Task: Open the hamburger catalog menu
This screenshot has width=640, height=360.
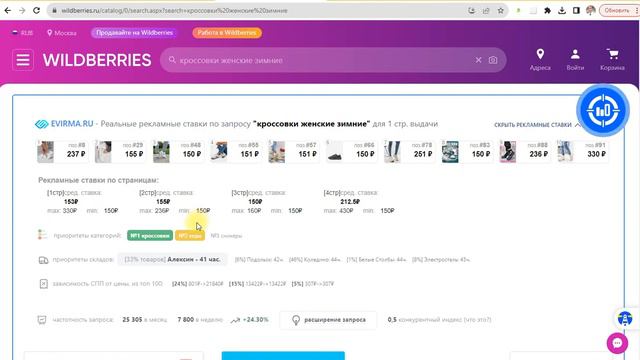Action: [x=23, y=60]
